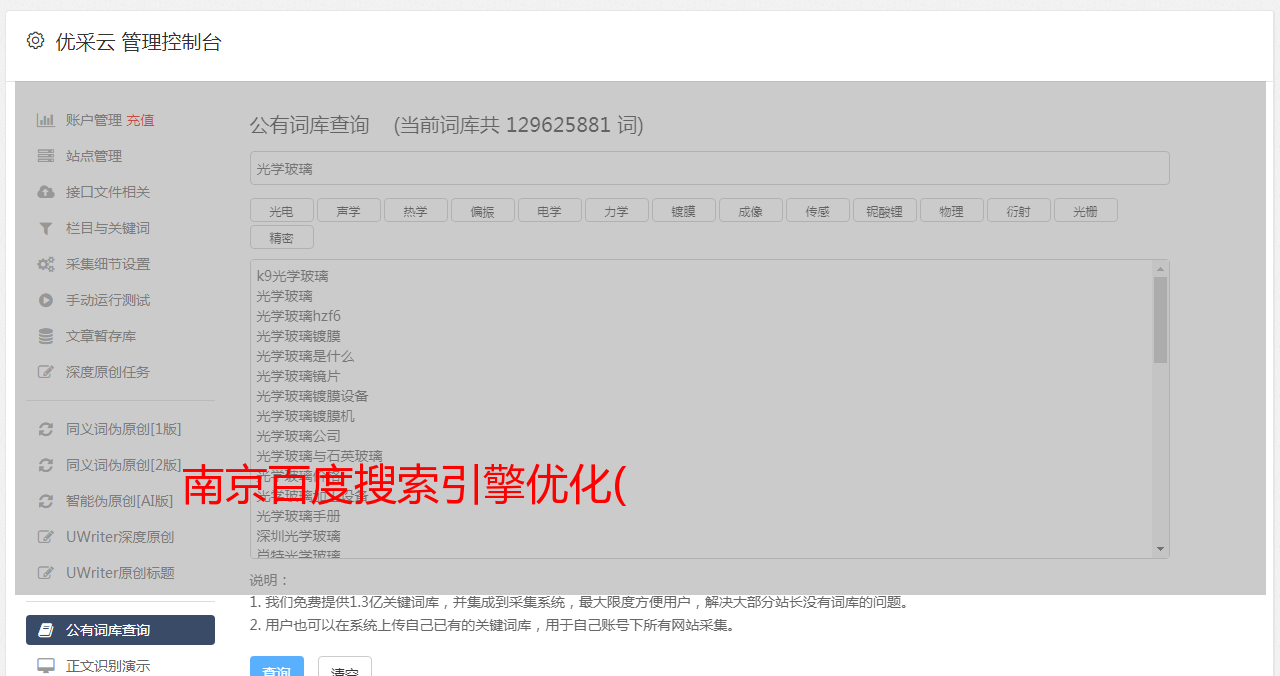Image resolution: width=1280 pixels, height=676 pixels.
Task: Click the results list scrollbar up arrow
Action: [x=1160, y=269]
